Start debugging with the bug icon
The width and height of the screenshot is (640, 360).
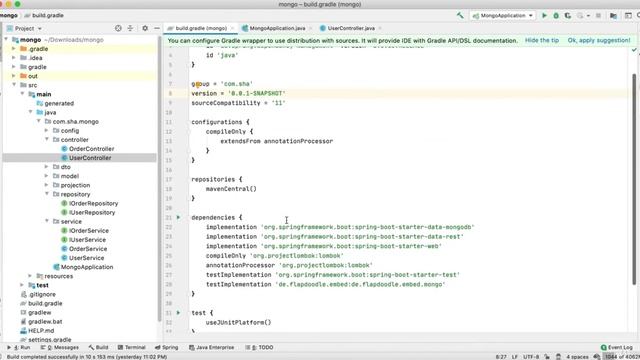tap(556, 16)
